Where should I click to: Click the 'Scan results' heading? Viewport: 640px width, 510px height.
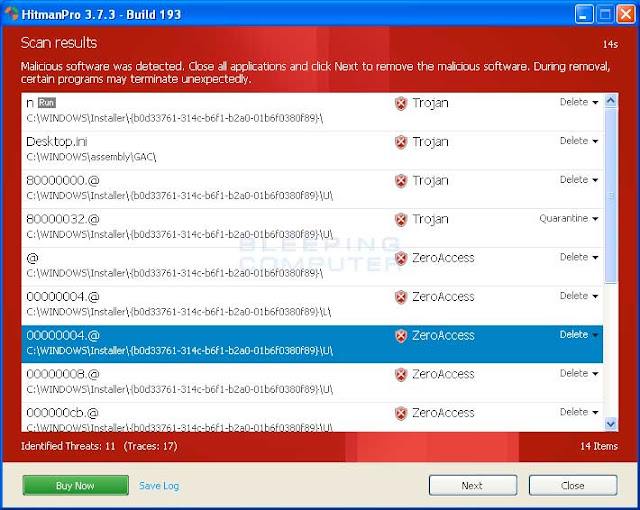click(x=59, y=43)
